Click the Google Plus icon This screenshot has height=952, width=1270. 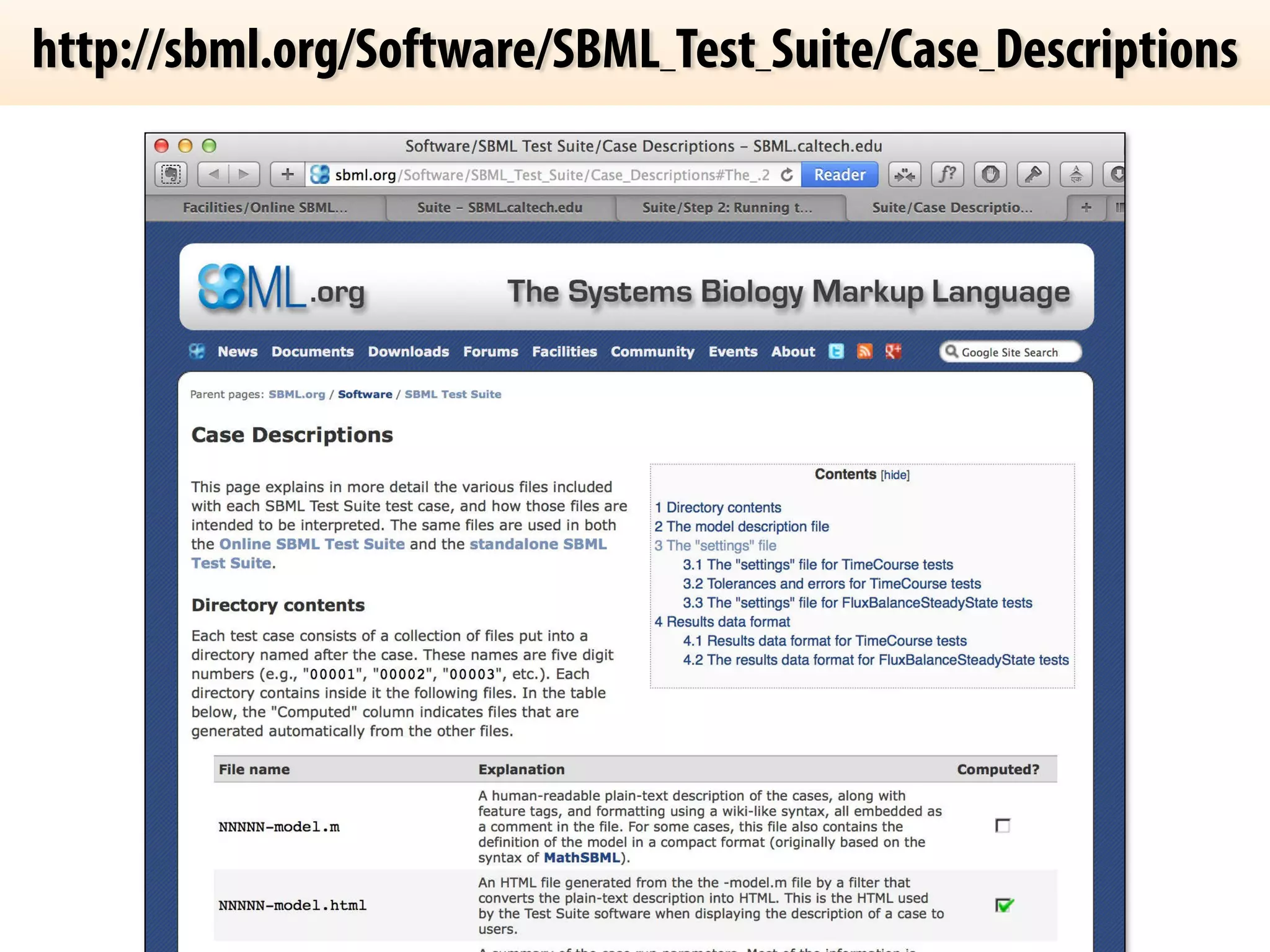click(893, 351)
